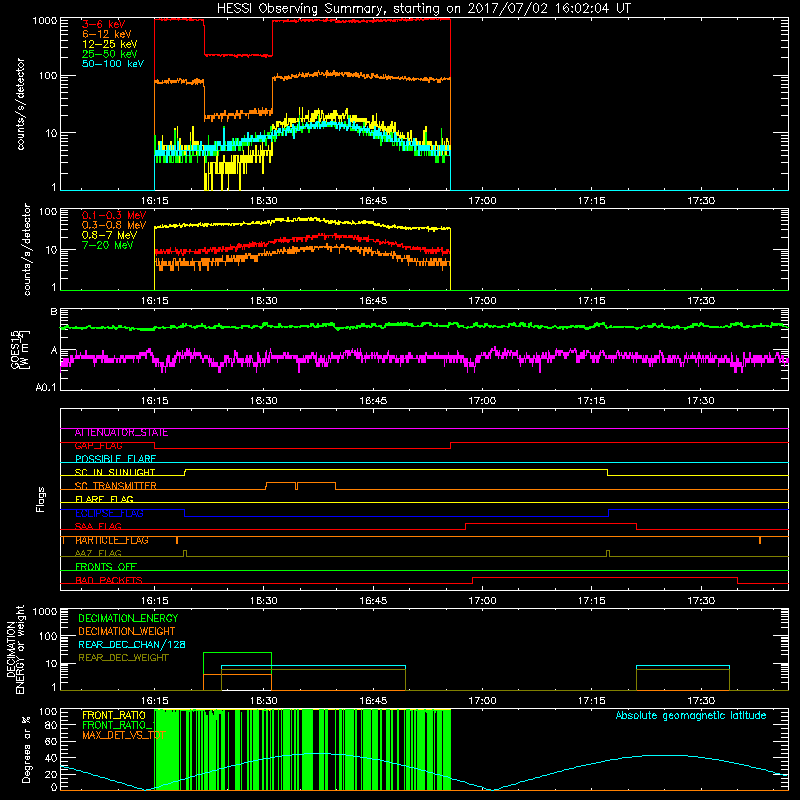Click the ATTENUATOR_STATE flag label
Viewport: 800px width, 800px height.
[x=121, y=433]
